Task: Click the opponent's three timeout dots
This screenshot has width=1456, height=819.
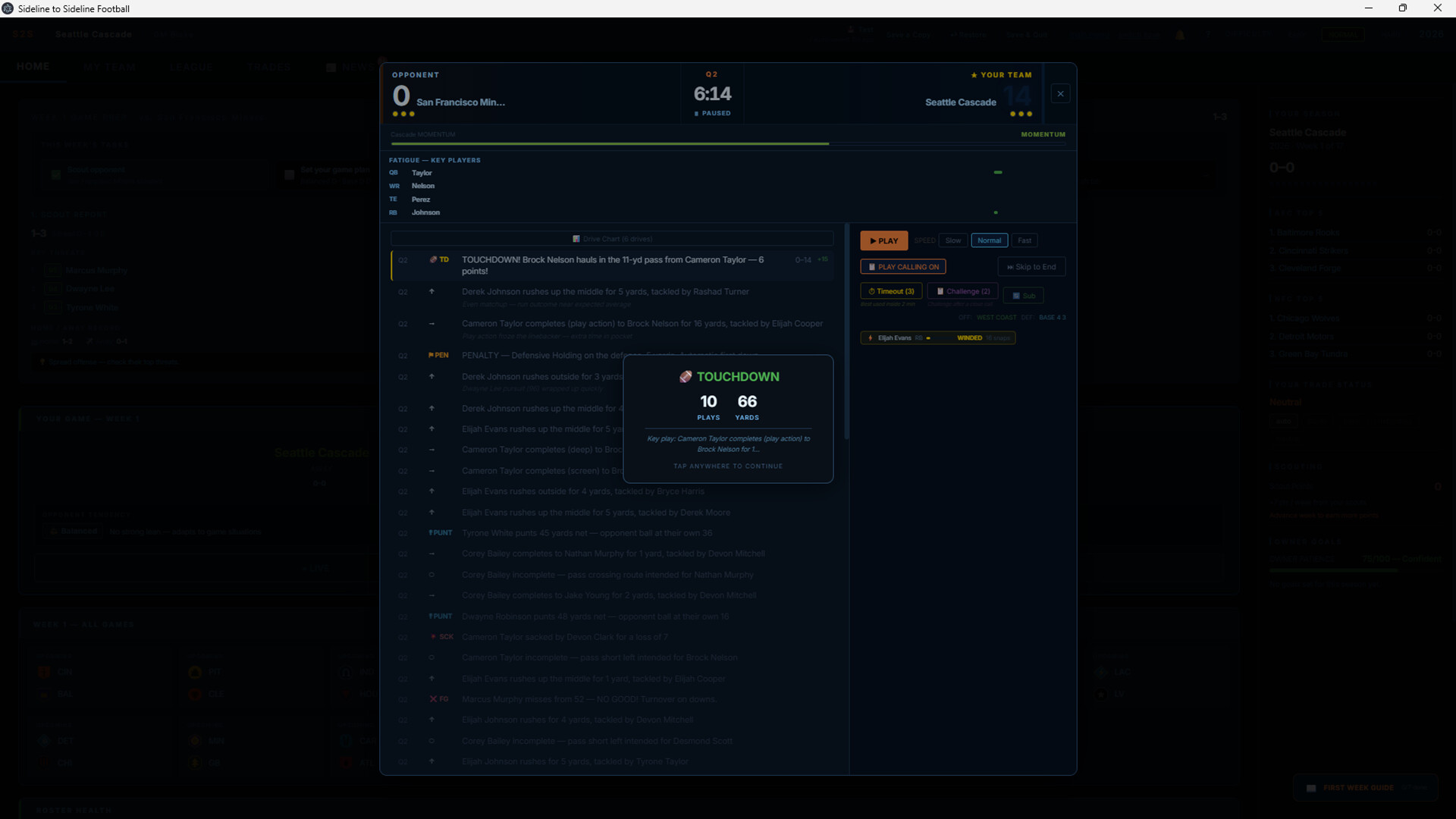Action: (403, 115)
